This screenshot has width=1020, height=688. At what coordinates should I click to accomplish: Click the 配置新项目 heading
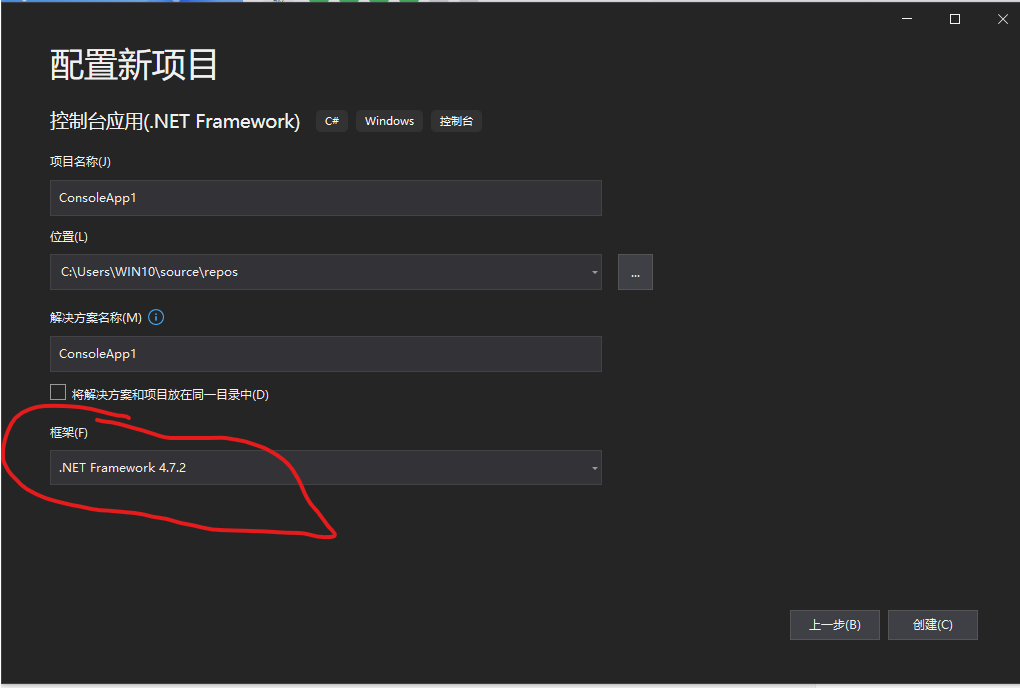pyautogui.click(x=133, y=65)
